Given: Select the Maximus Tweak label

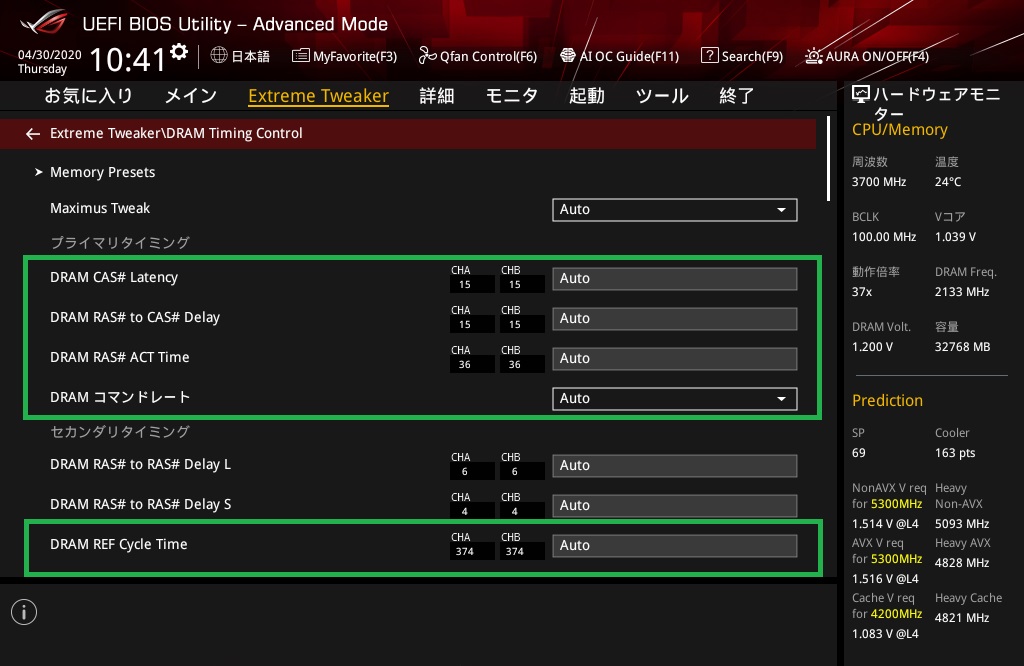Looking at the screenshot, I should (x=100, y=208).
